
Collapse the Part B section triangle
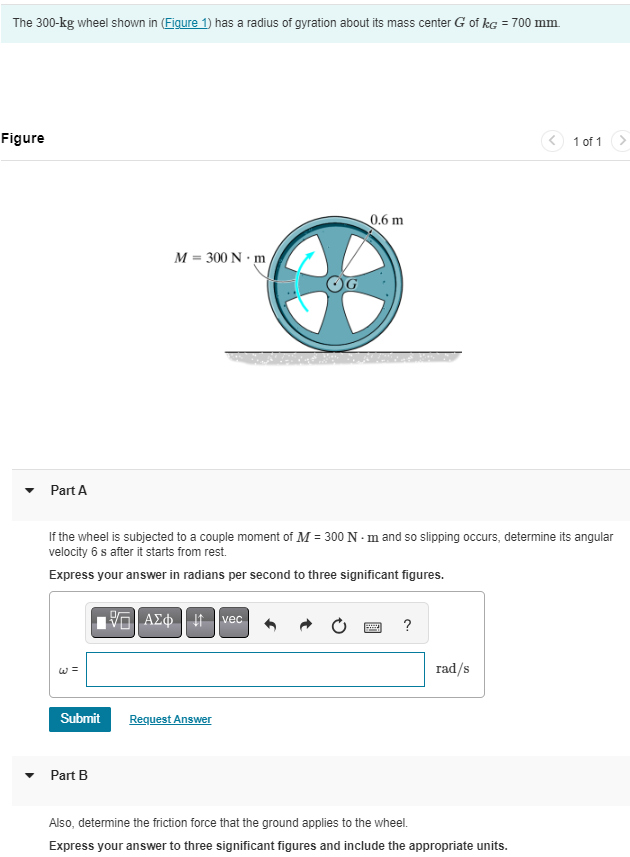28,775
